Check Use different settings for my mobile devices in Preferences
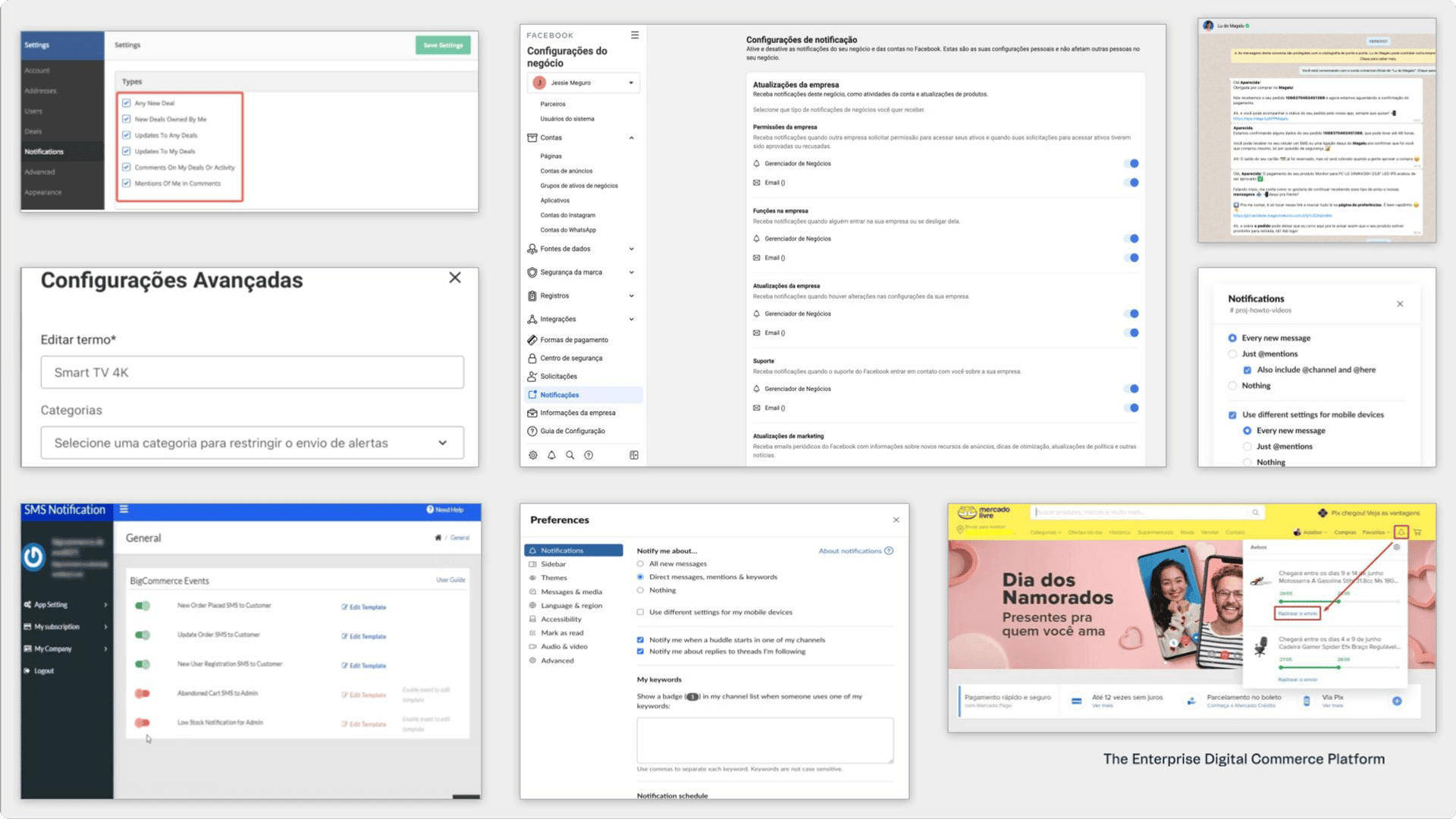This screenshot has height=819, width=1456. [641, 612]
